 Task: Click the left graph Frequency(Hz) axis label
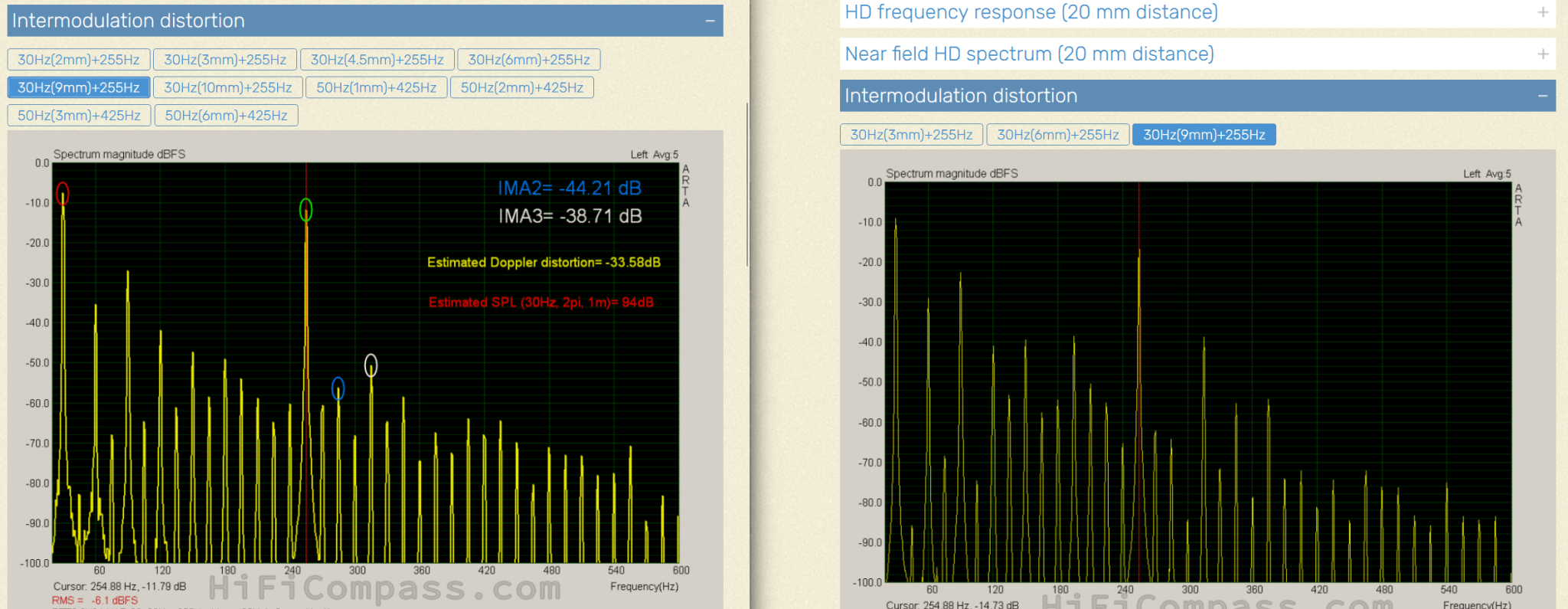click(x=644, y=587)
